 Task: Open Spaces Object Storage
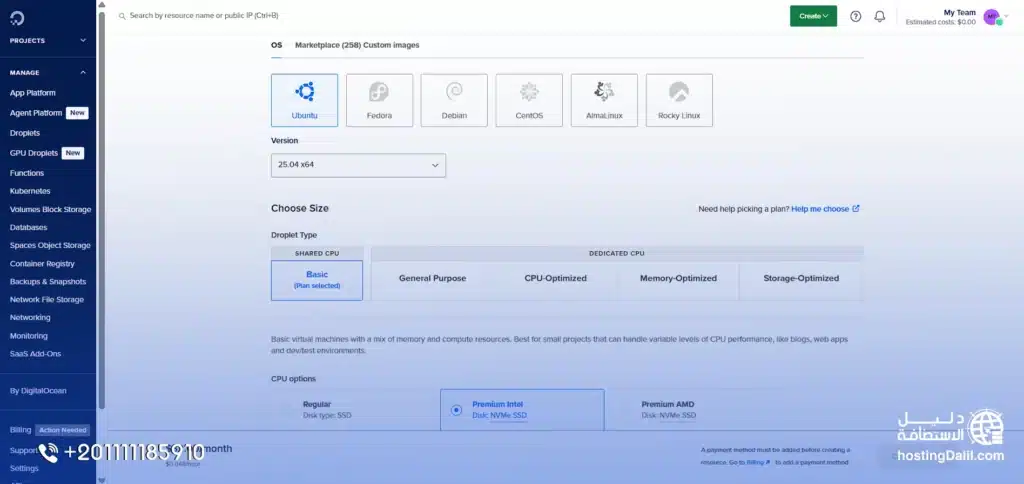[50, 246]
